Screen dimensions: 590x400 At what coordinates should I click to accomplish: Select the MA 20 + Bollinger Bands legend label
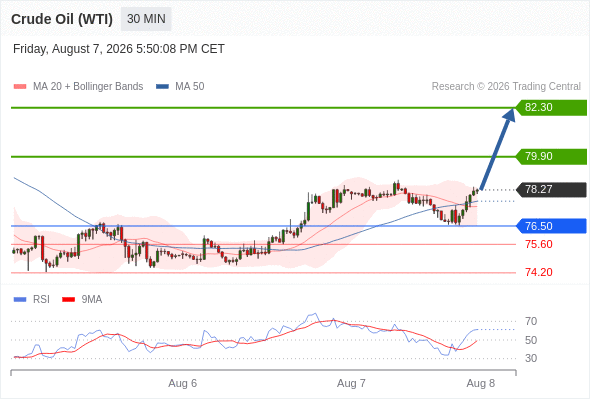coord(88,87)
